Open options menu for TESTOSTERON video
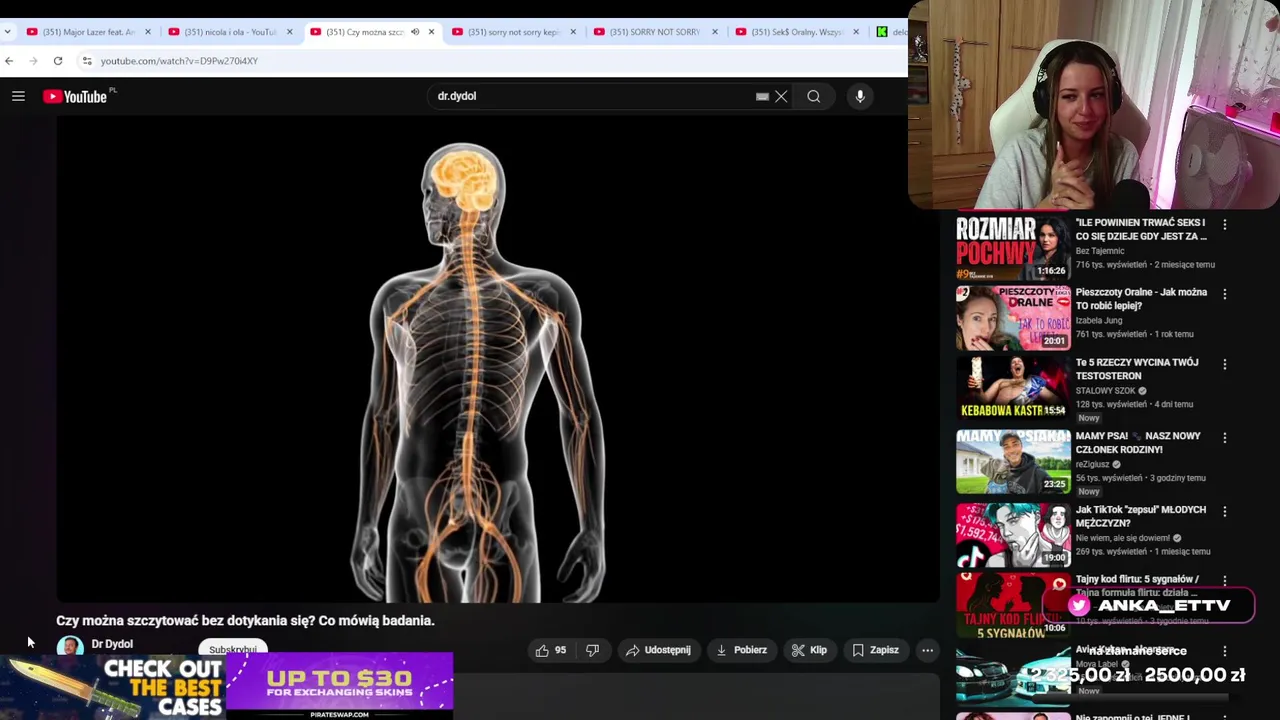Image resolution: width=1280 pixels, height=720 pixels. coord(1225,365)
